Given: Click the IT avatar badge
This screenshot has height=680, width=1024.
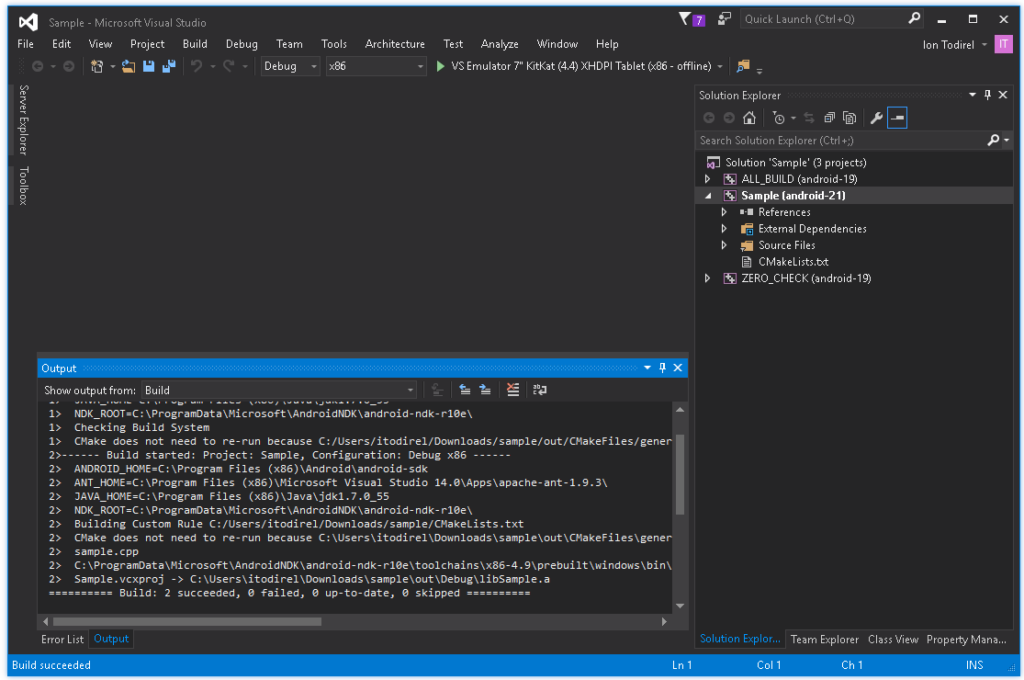Looking at the screenshot, I should pos(1002,44).
